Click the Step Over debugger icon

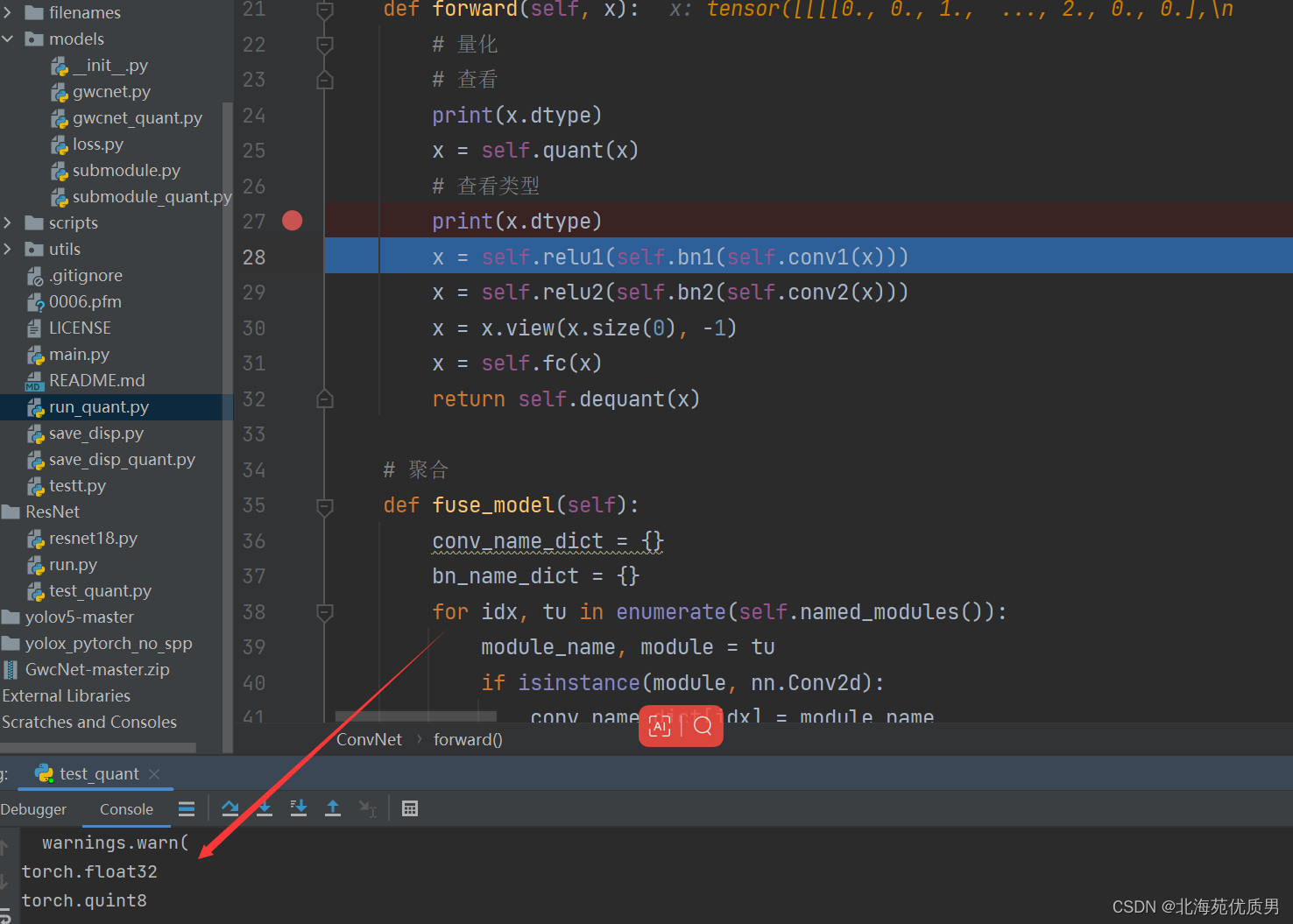tap(230, 808)
